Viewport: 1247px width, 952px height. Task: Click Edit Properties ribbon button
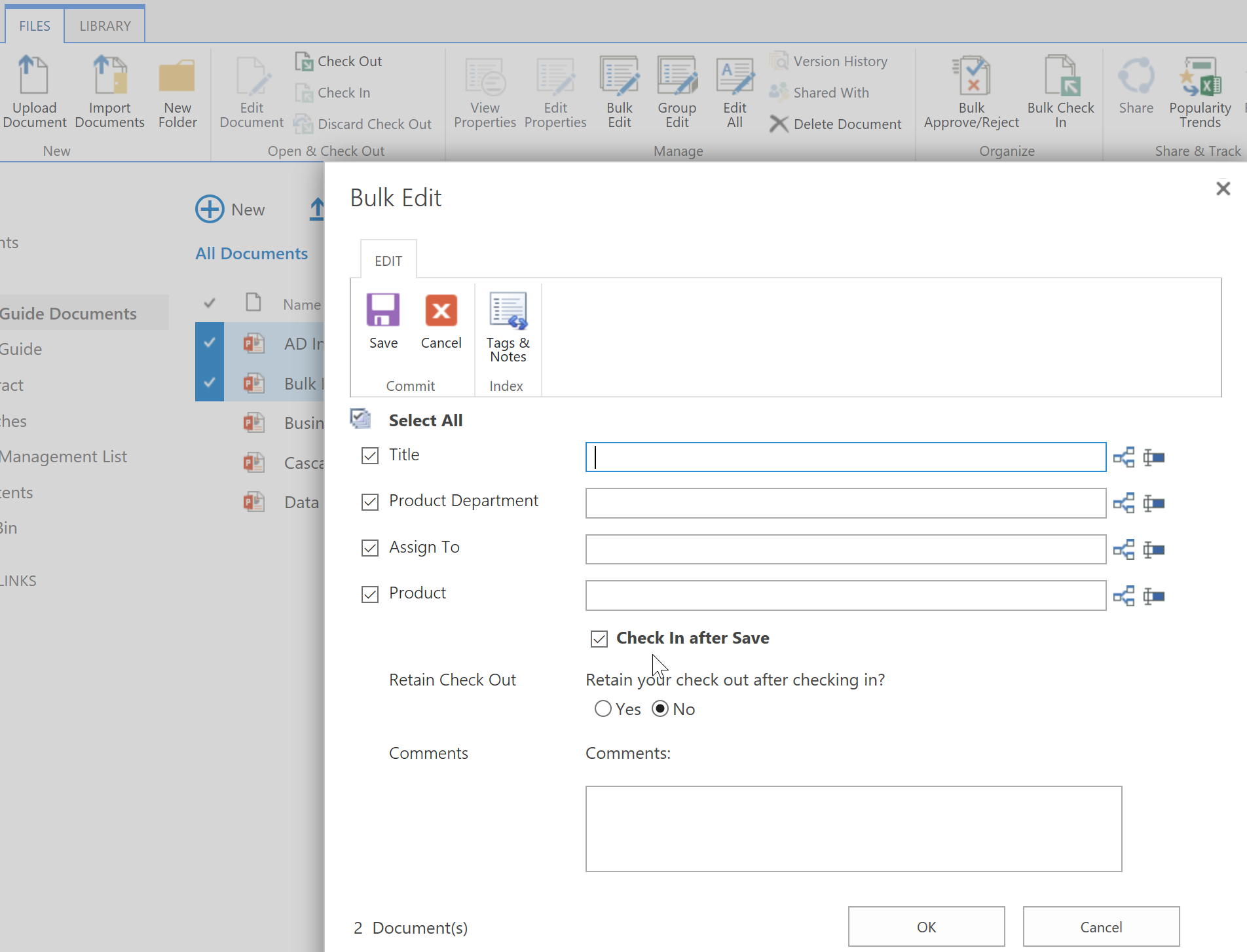[x=555, y=92]
